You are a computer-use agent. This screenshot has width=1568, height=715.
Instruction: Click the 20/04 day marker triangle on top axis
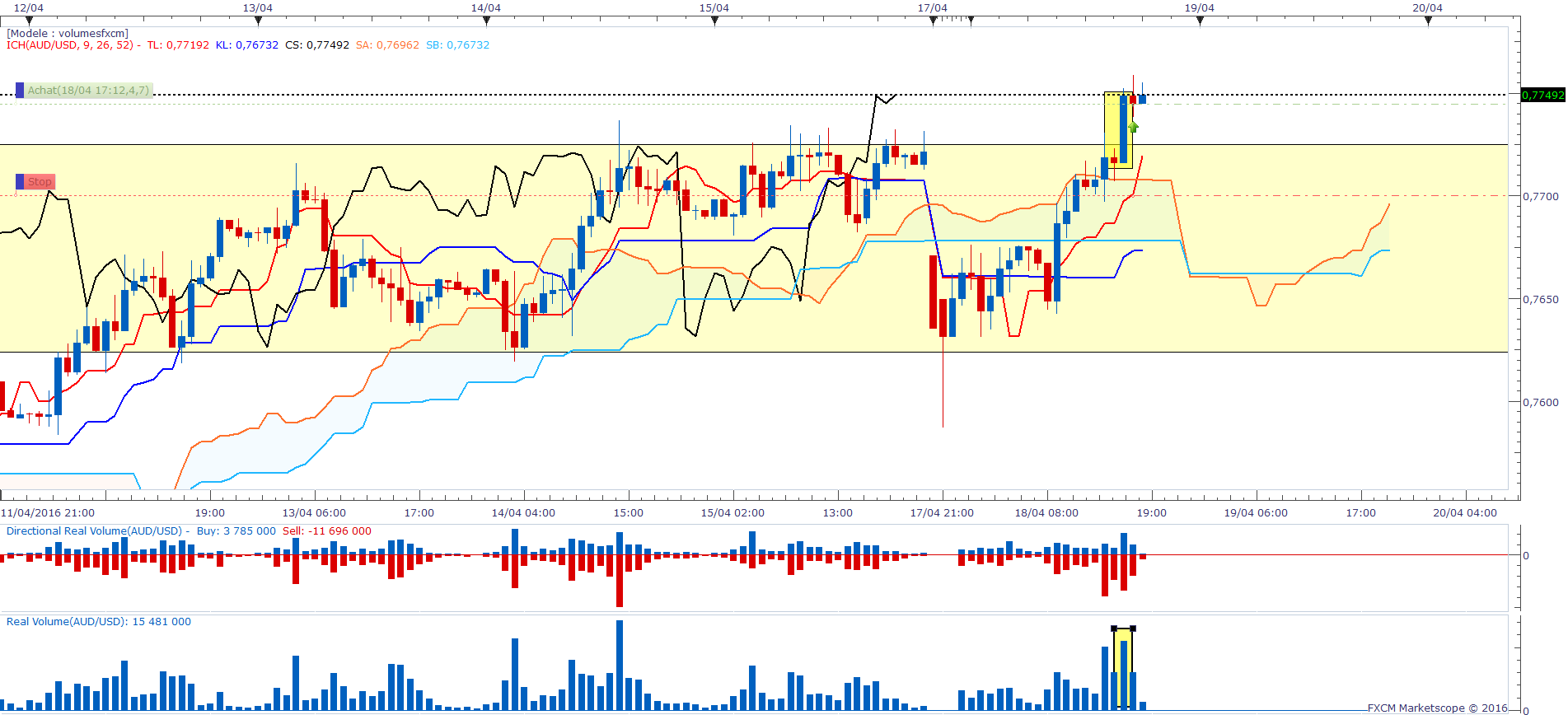(x=1428, y=21)
